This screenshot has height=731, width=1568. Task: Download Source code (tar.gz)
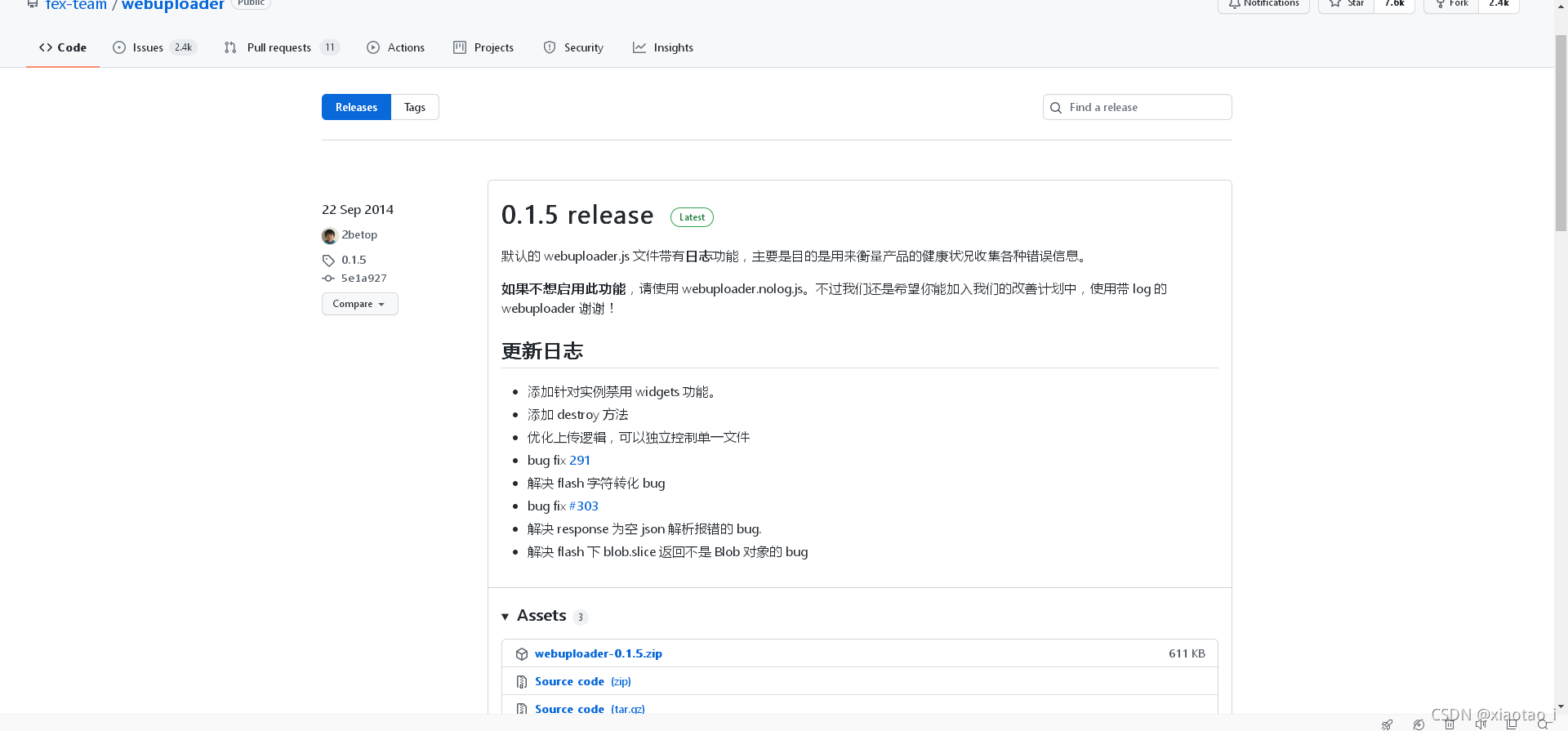tap(590, 708)
